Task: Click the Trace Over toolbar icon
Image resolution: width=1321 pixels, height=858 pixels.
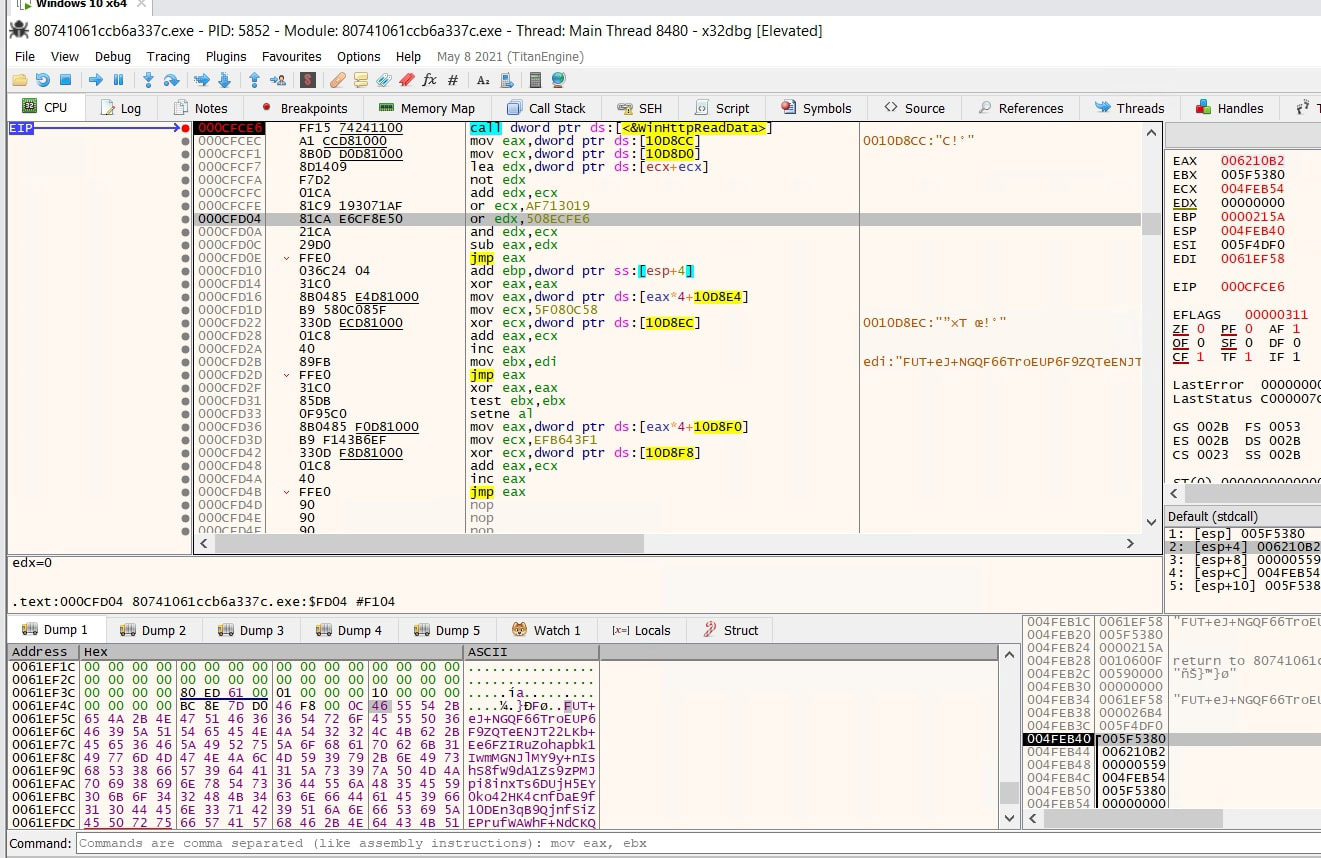Action: tap(224, 80)
